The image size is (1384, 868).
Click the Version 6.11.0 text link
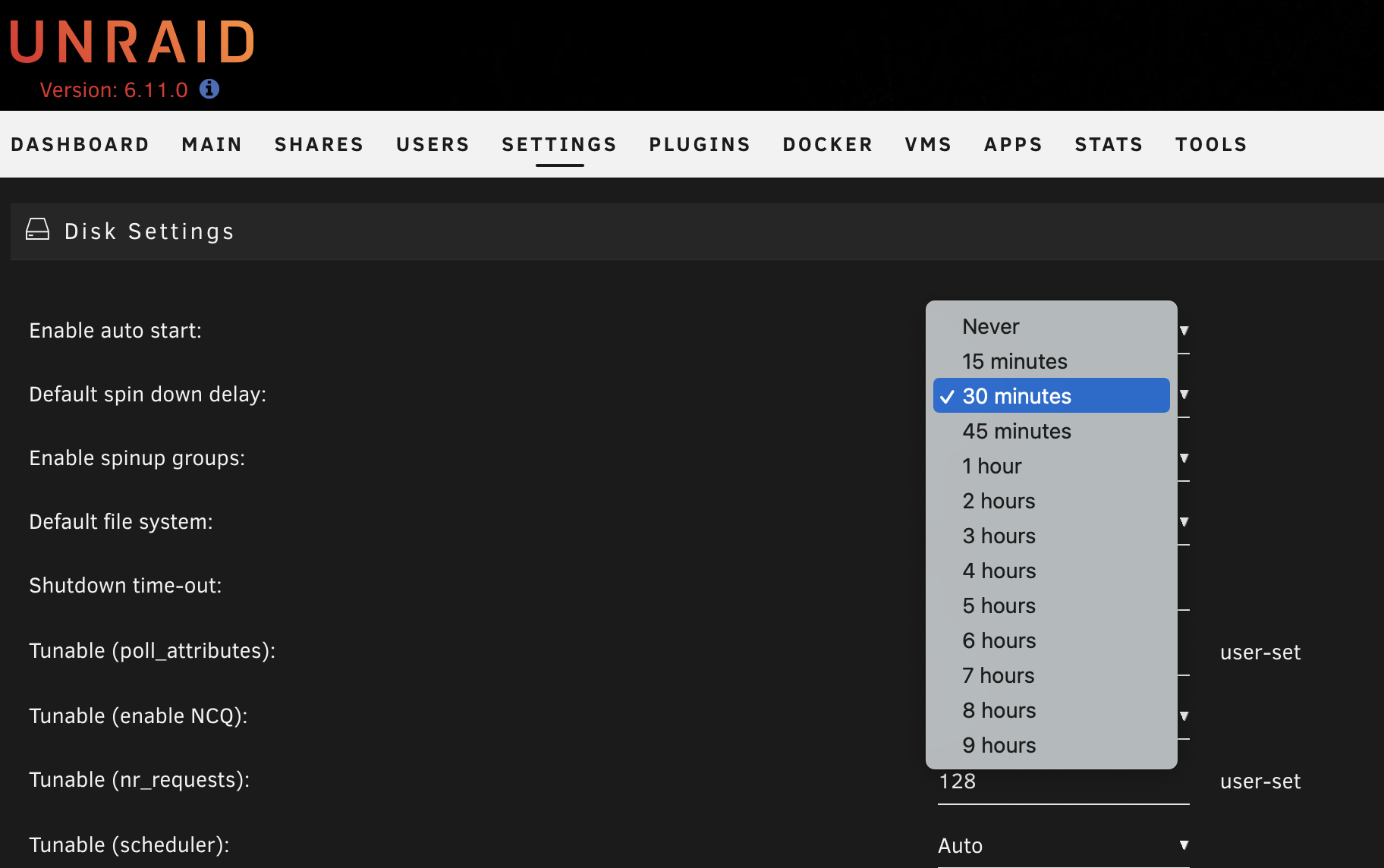pos(114,90)
